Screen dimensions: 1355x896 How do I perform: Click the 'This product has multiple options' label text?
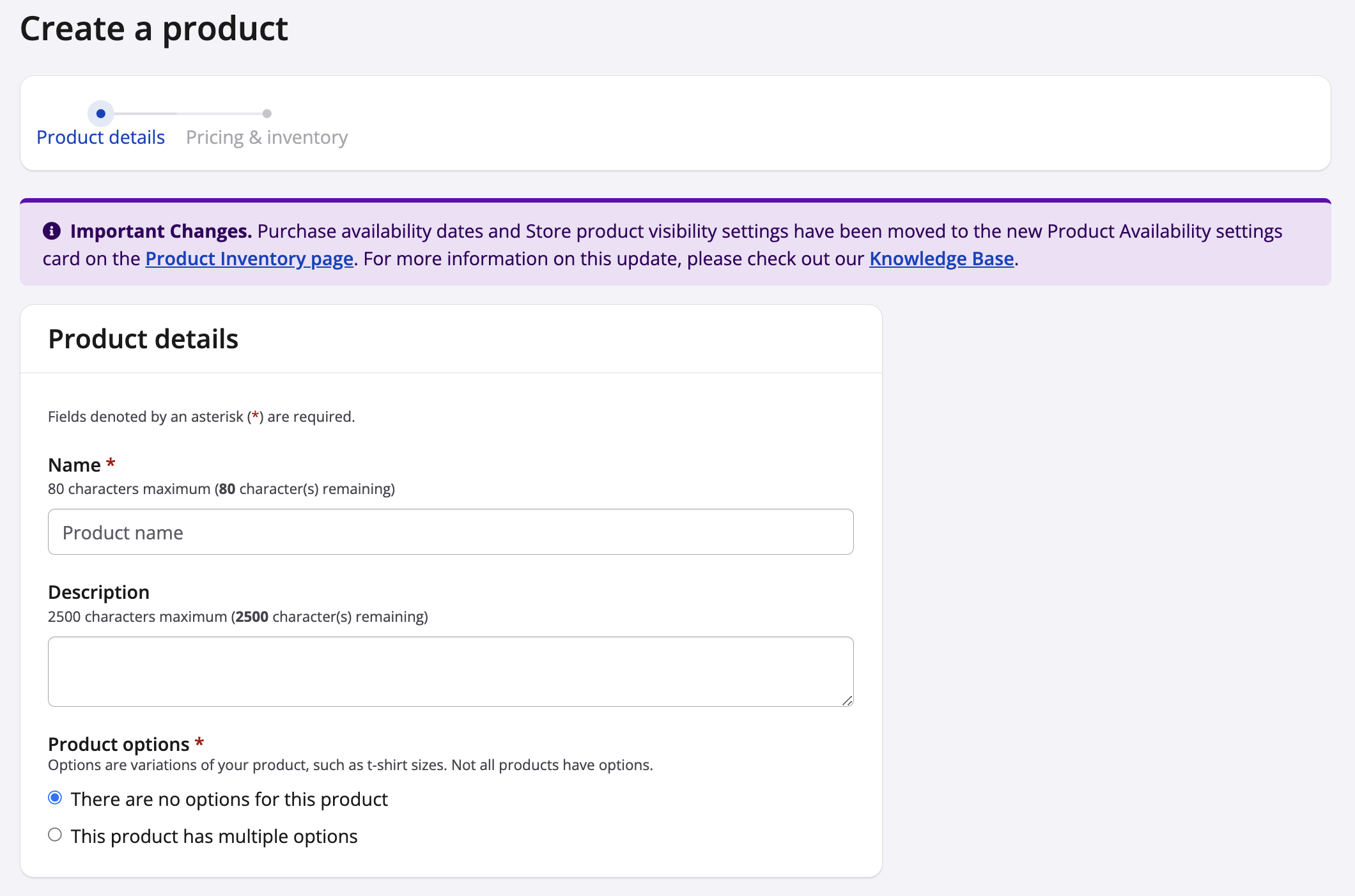pos(214,837)
